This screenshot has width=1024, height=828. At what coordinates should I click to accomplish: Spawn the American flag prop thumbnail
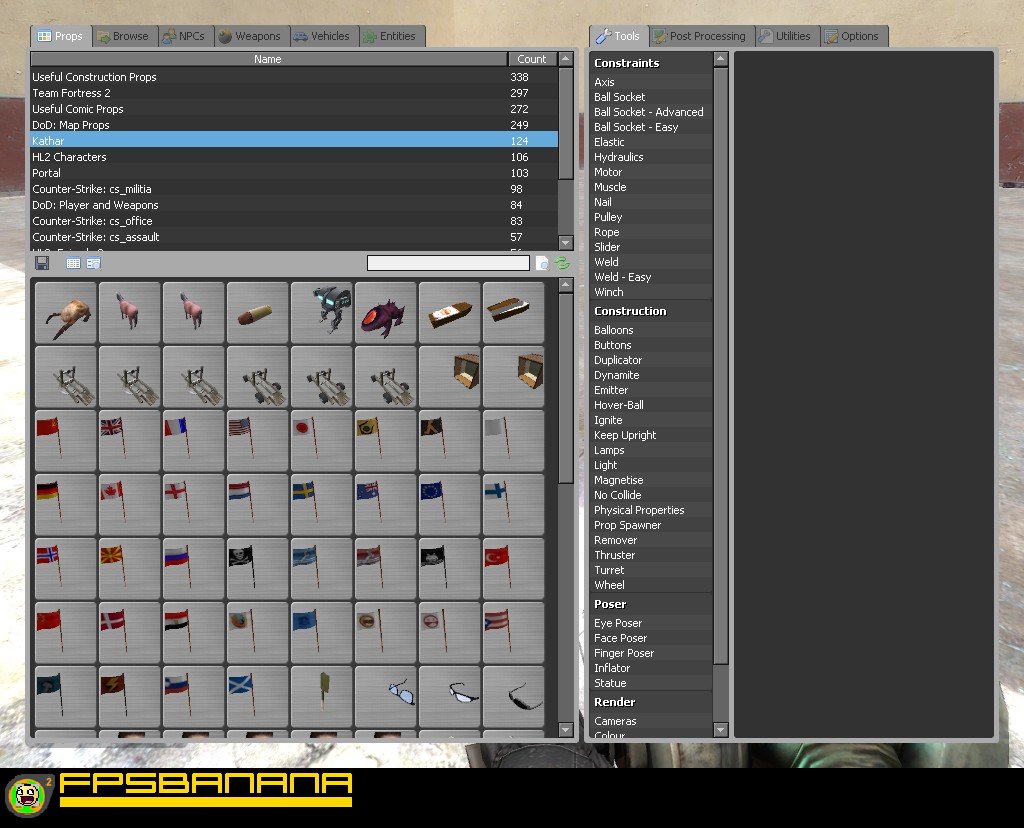click(x=257, y=440)
